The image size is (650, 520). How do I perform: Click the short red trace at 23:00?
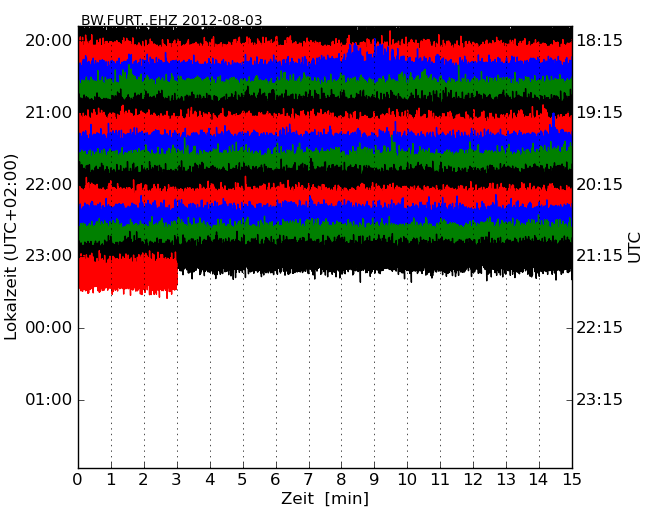coord(128,275)
